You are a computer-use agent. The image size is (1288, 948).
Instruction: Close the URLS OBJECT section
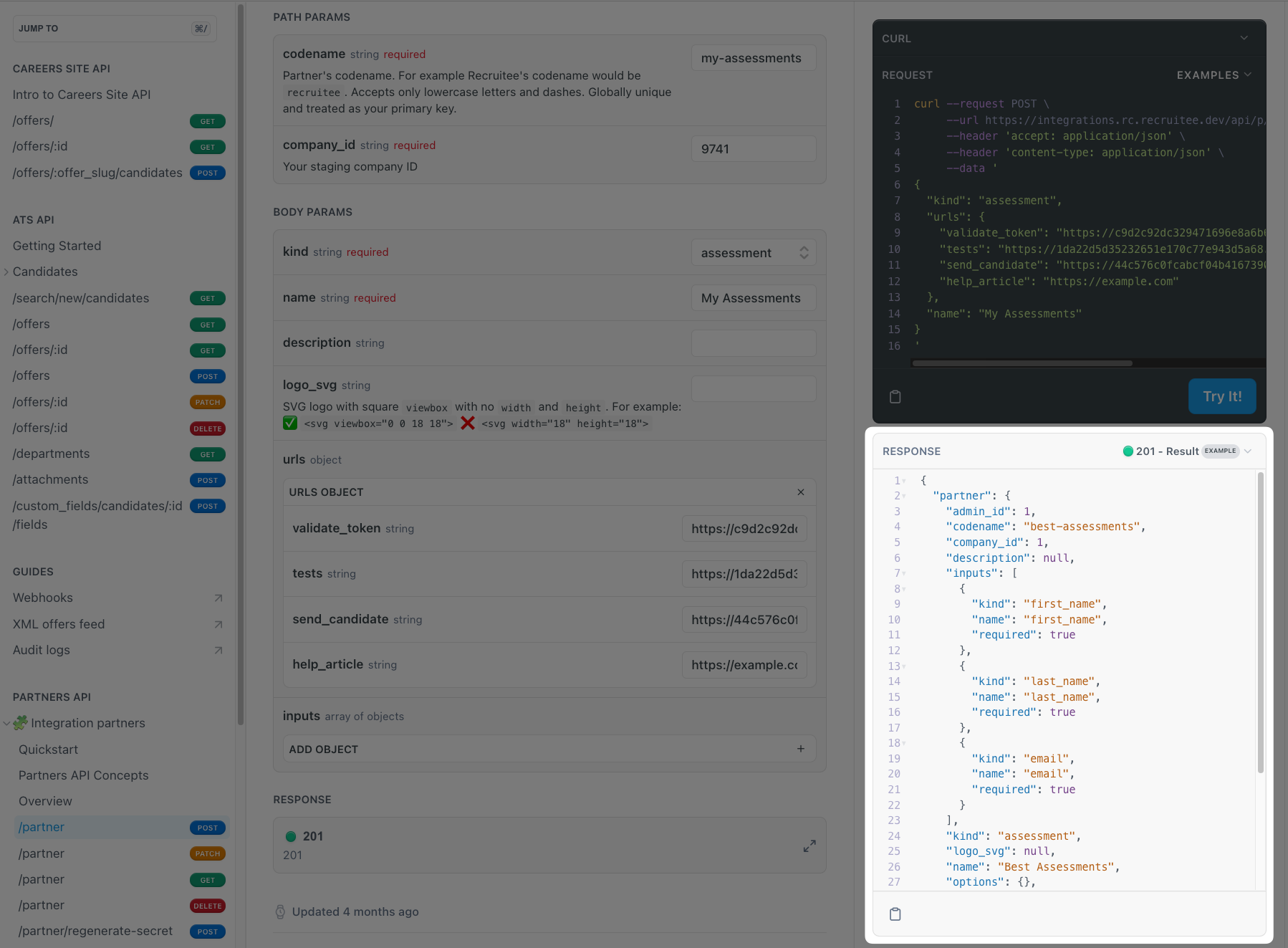[x=801, y=492]
